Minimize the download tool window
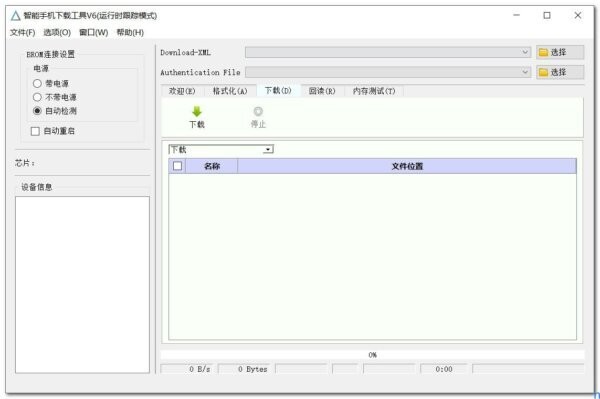Screen dimensions: 600x399 point(517,15)
